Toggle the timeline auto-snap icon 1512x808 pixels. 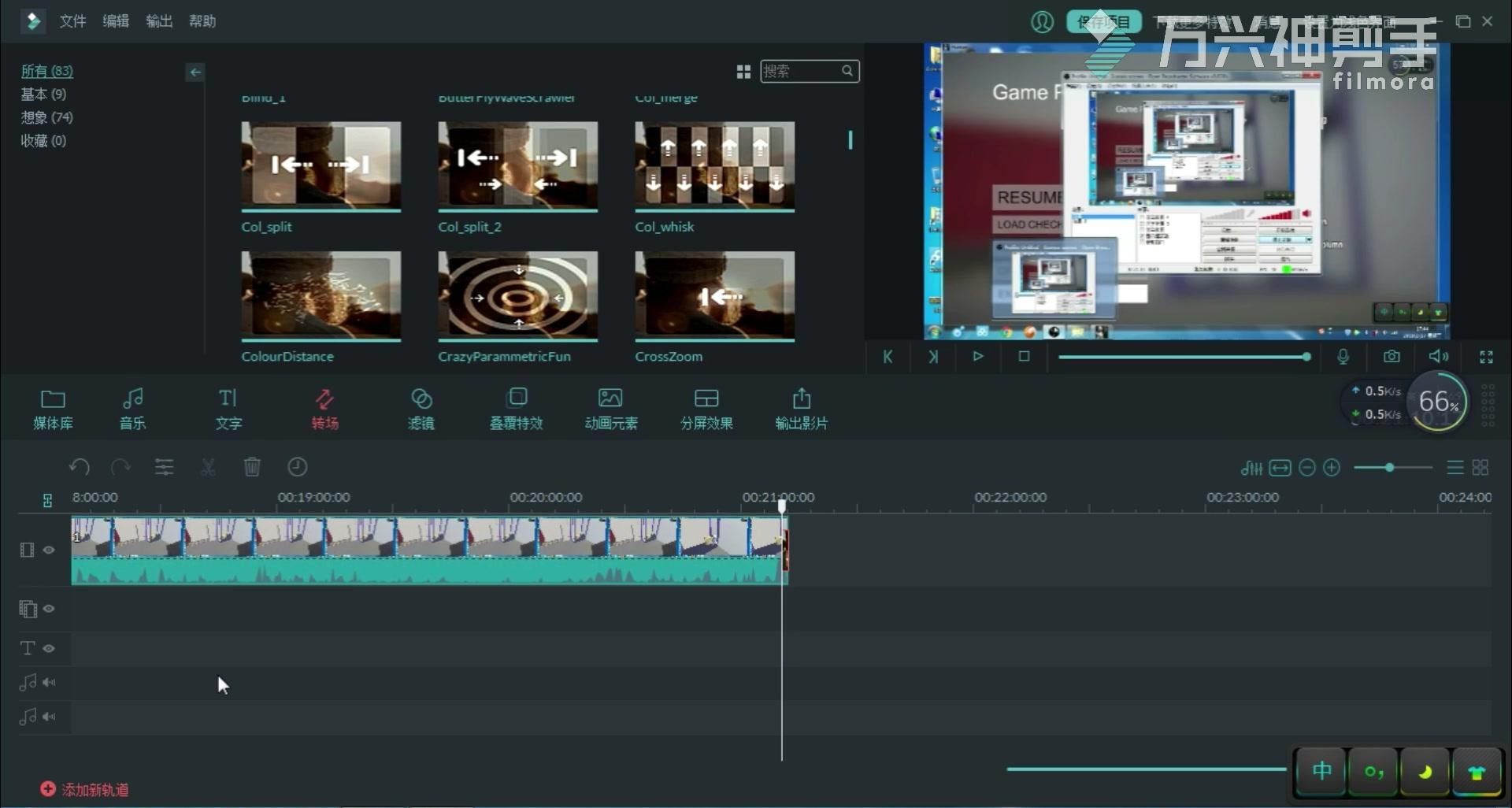[x=47, y=500]
